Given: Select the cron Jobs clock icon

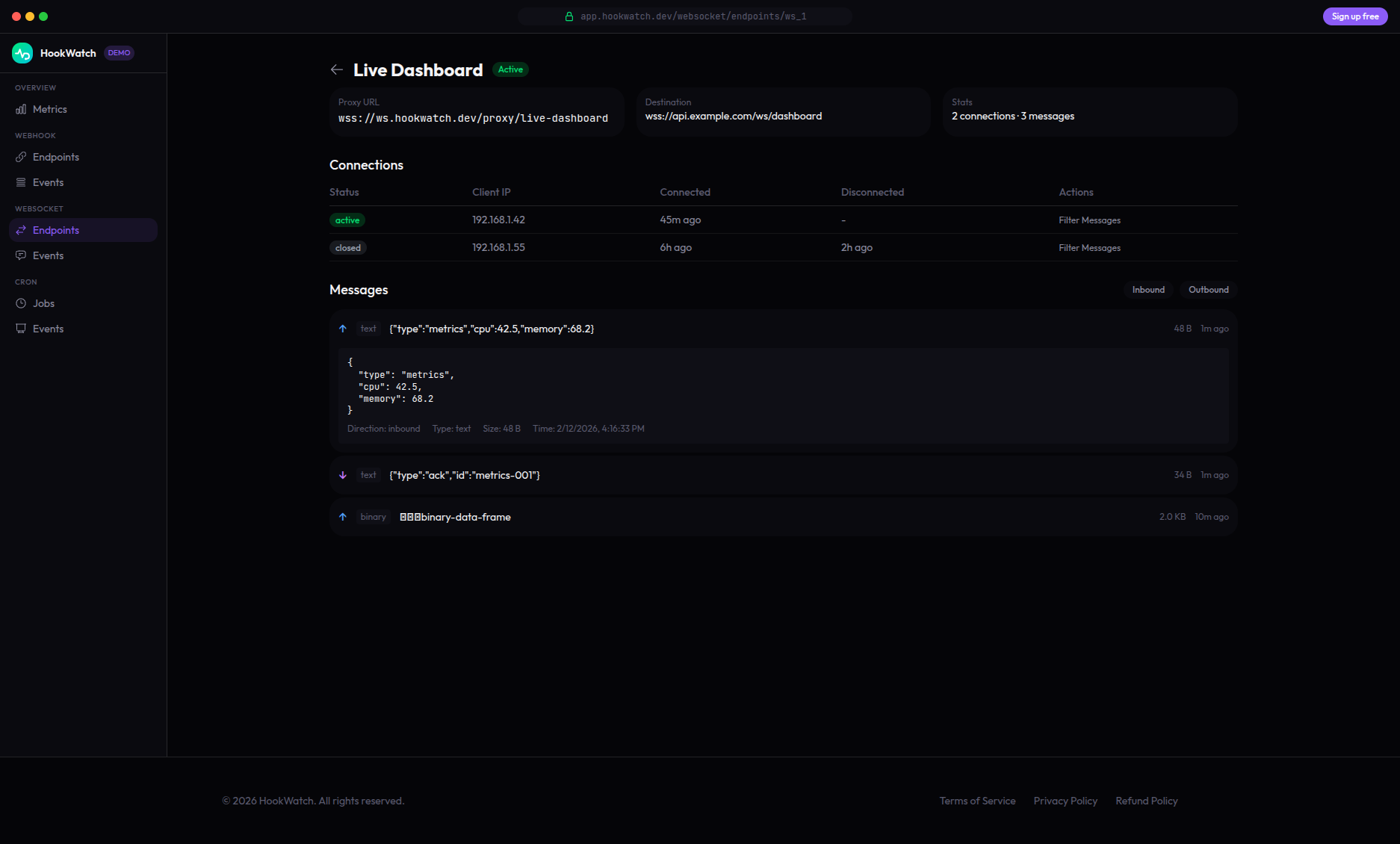Looking at the screenshot, I should (21, 303).
